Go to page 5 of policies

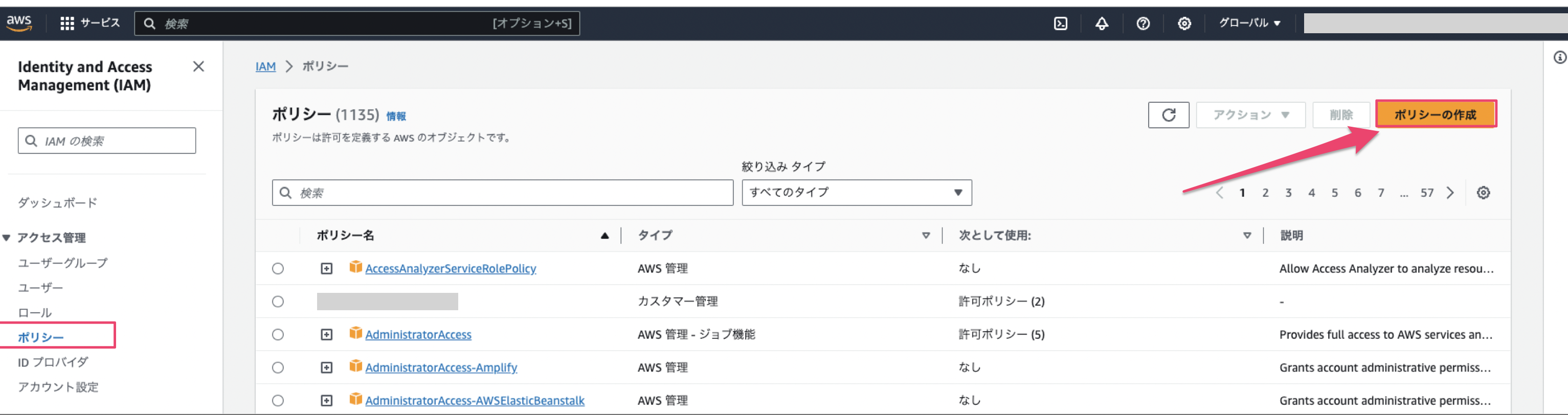(1335, 192)
